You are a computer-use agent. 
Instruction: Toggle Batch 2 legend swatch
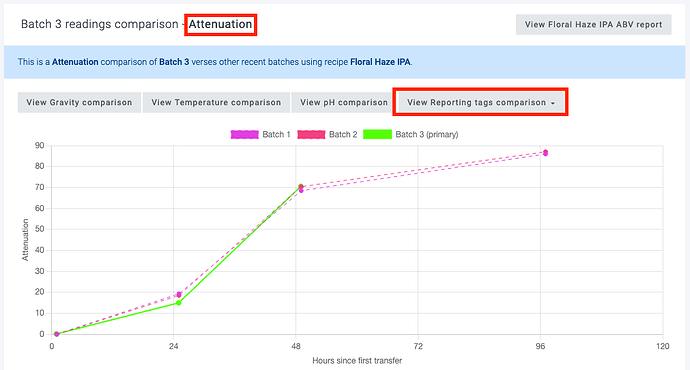point(311,135)
